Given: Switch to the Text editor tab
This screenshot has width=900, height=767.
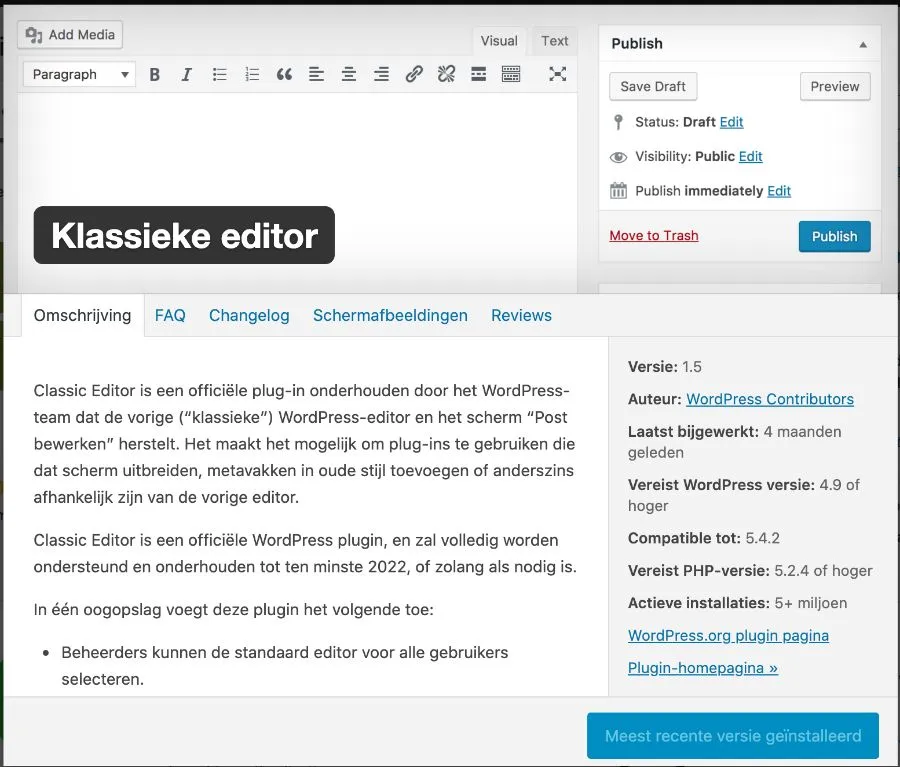Looking at the screenshot, I should [554, 41].
